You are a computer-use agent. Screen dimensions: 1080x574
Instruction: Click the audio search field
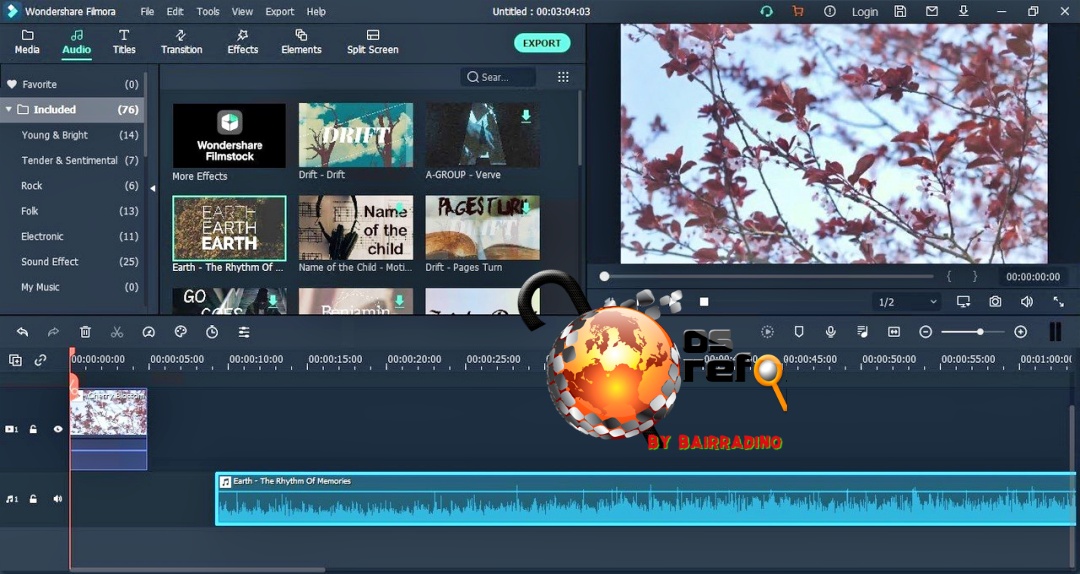(x=498, y=77)
